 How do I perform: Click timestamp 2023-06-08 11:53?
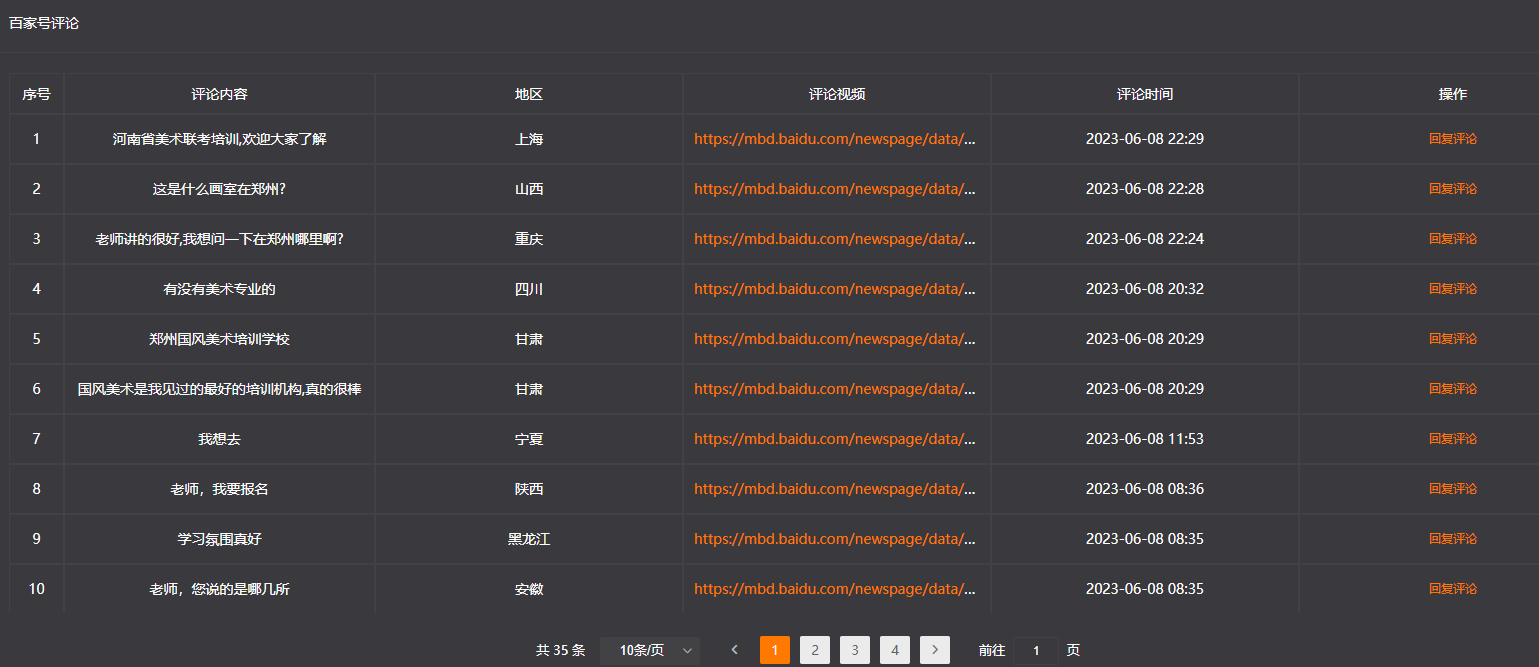[x=1145, y=439]
